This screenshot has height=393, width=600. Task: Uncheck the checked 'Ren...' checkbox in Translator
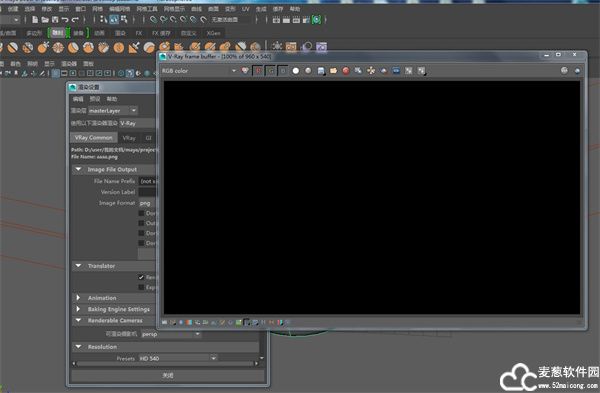pyautogui.click(x=141, y=277)
